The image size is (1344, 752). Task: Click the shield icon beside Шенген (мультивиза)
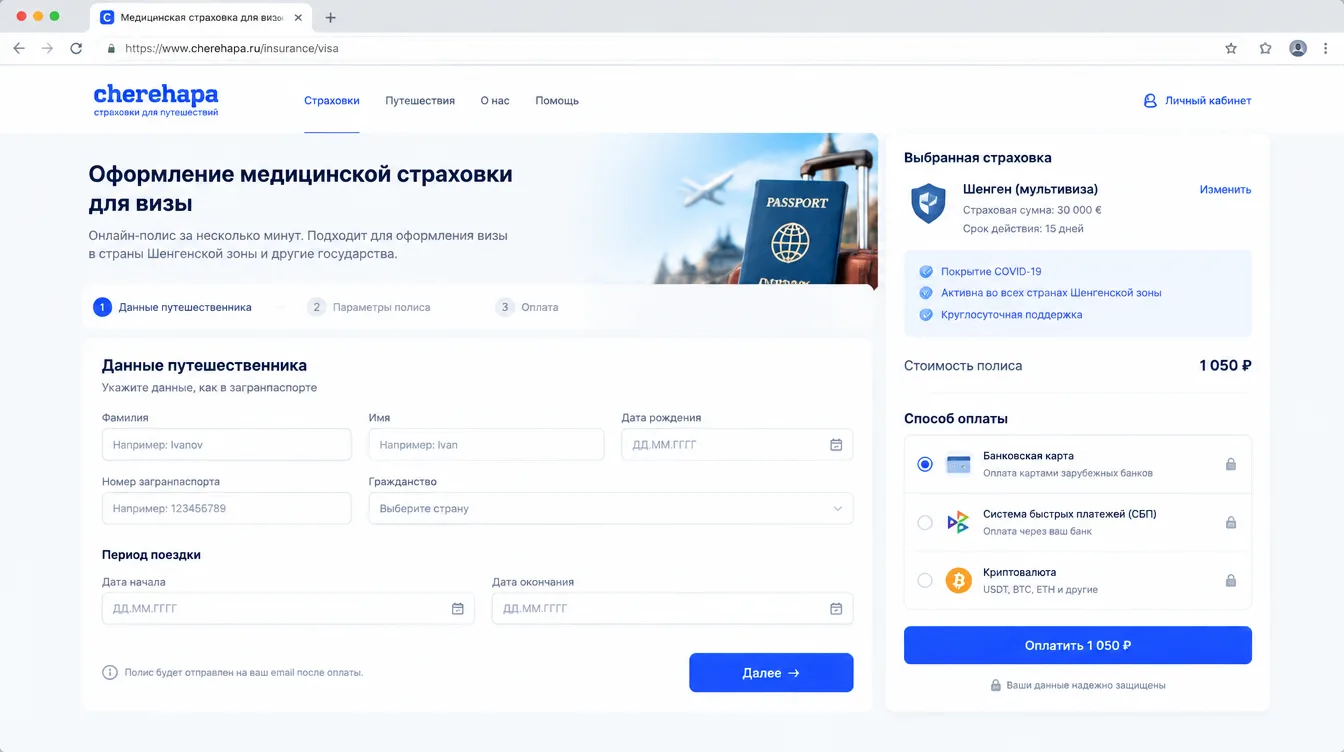927,203
